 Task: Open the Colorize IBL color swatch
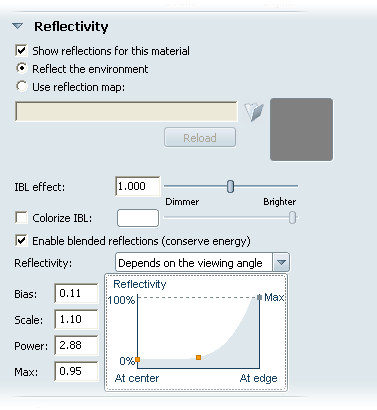(x=138, y=218)
